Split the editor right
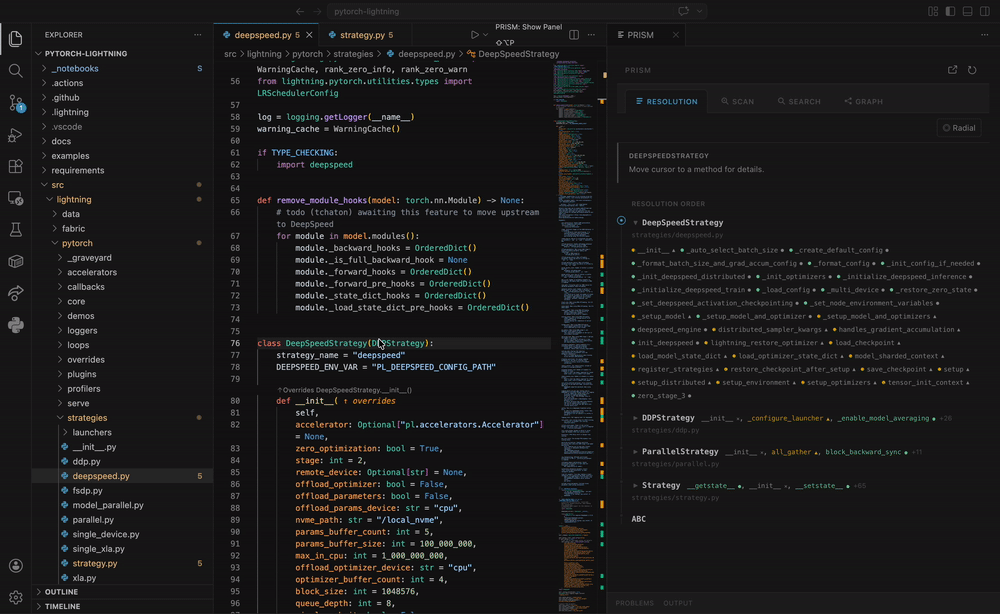Screen dimensions: 1000x614 [574, 35]
